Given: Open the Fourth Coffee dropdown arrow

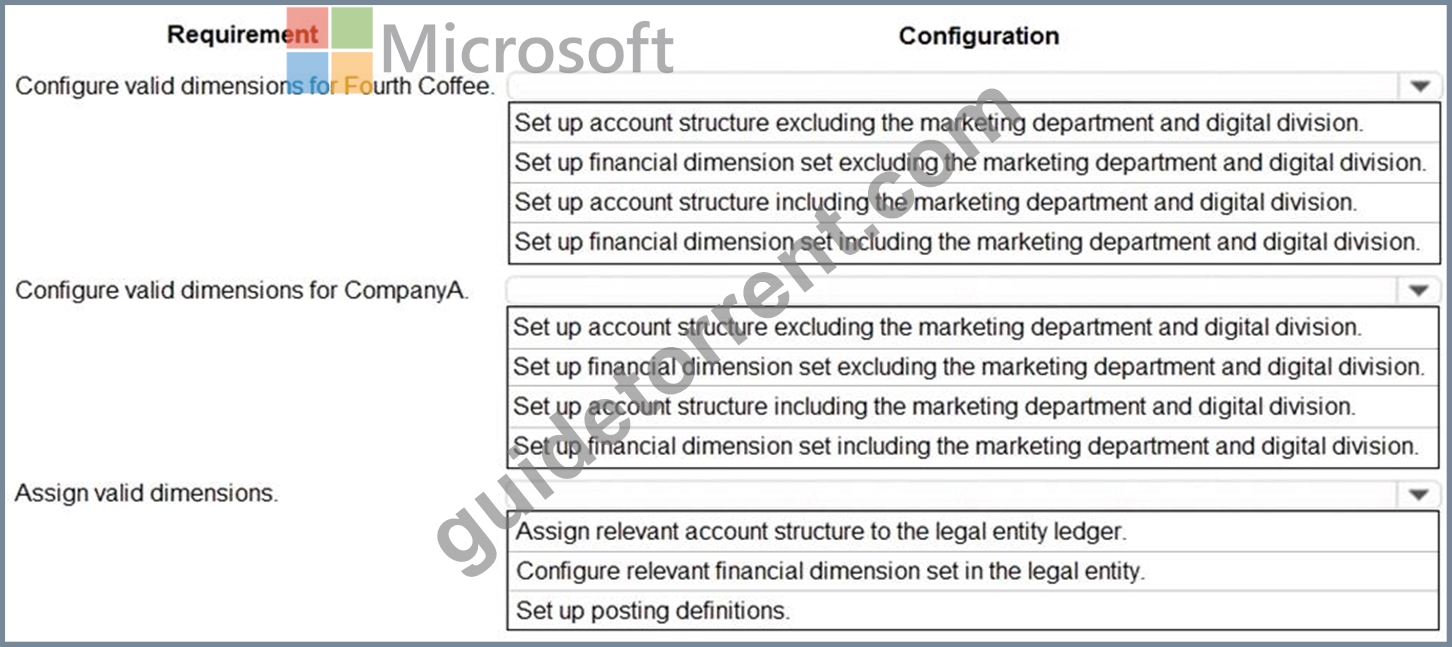Looking at the screenshot, I should [1419, 86].
